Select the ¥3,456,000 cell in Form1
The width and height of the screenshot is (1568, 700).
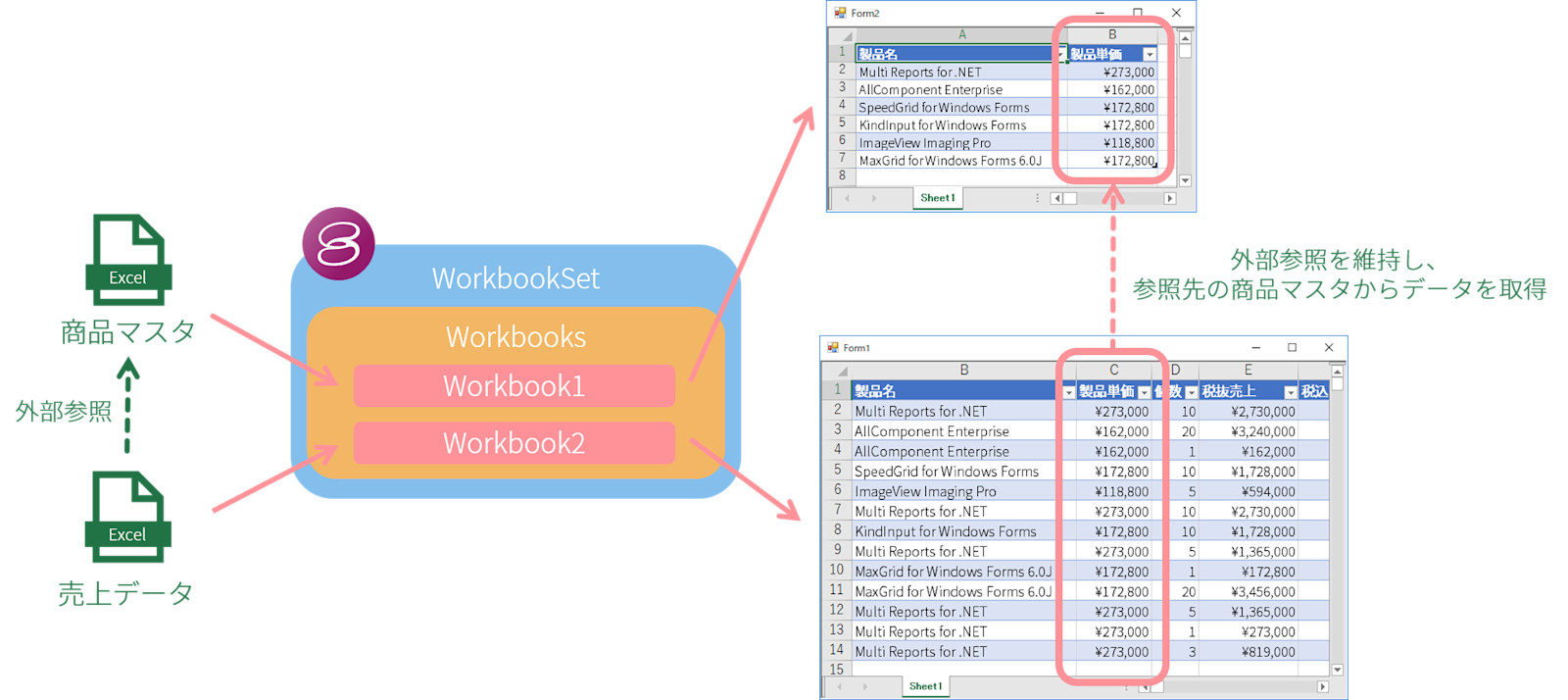[x=1249, y=592]
